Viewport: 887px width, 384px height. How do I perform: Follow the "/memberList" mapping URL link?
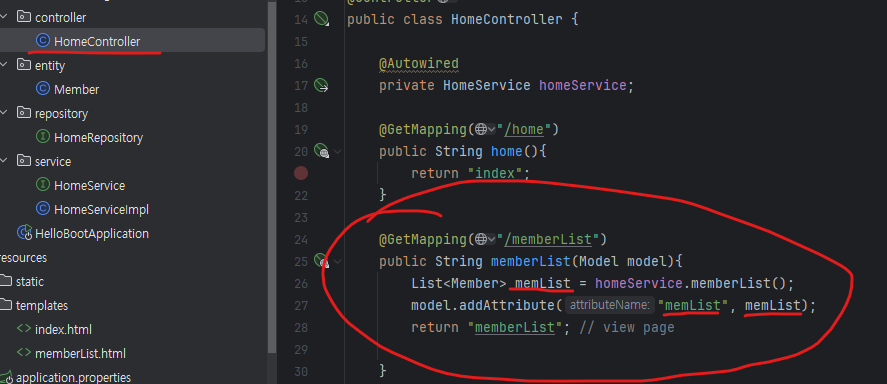pos(548,239)
